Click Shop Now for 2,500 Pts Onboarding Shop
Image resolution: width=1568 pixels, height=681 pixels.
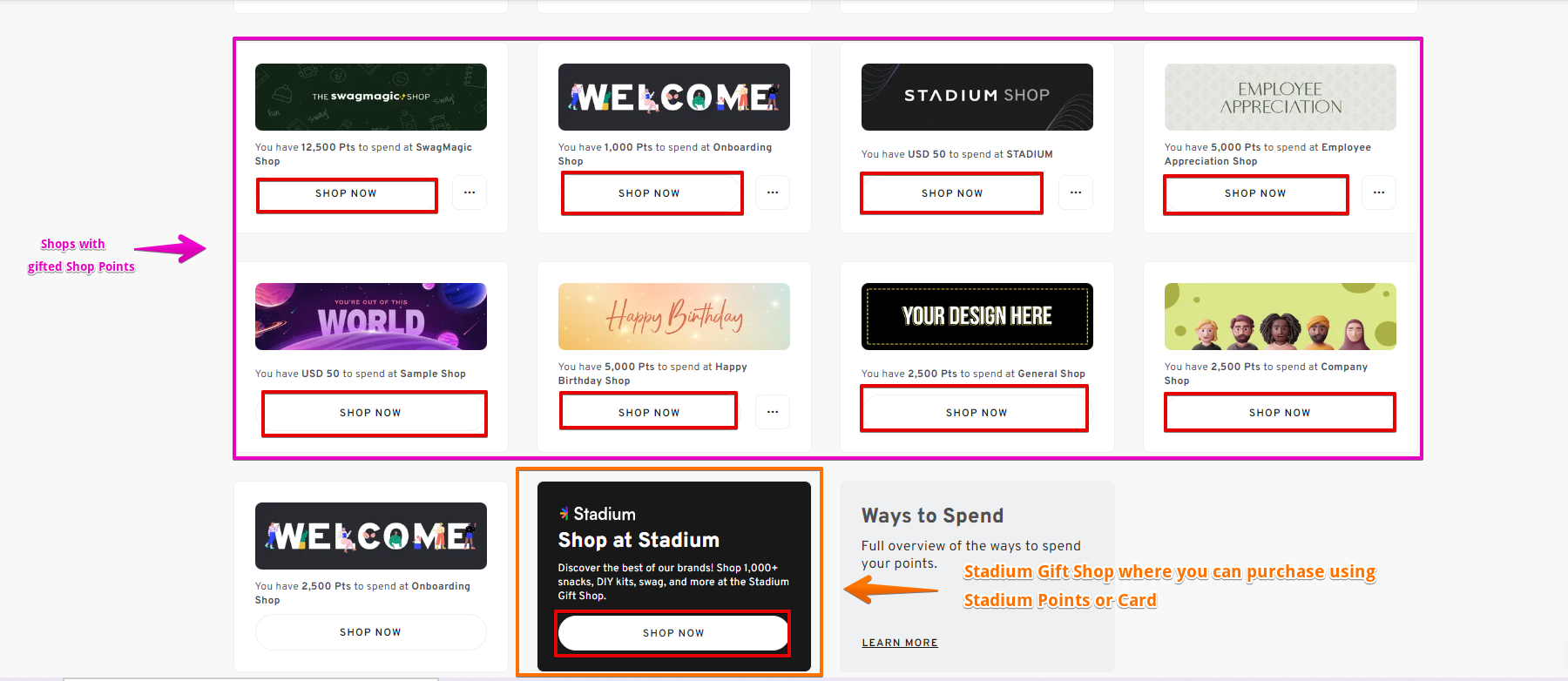pyautogui.click(x=371, y=632)
